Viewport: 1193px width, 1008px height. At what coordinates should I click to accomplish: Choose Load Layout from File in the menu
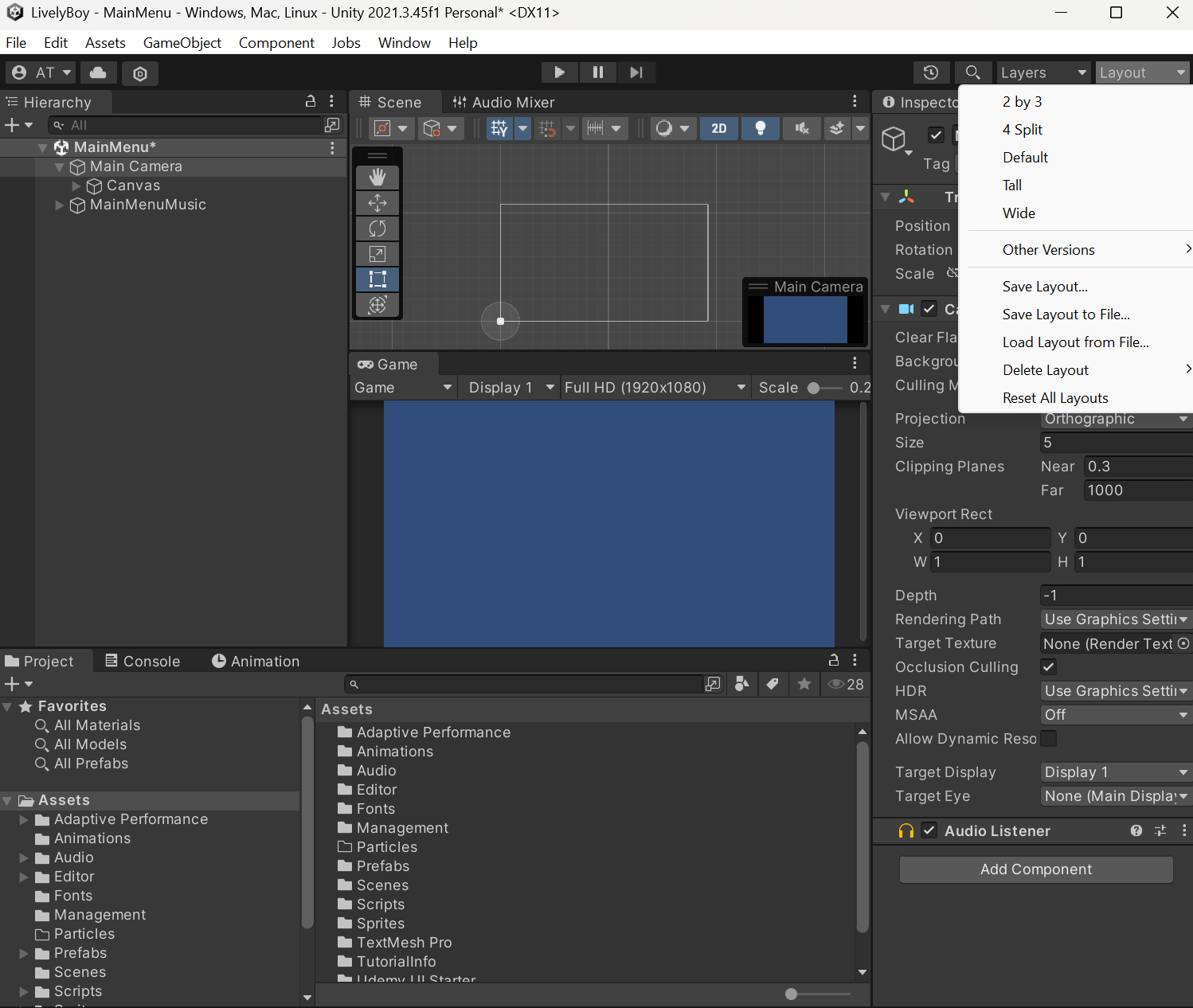point(1075,342)
